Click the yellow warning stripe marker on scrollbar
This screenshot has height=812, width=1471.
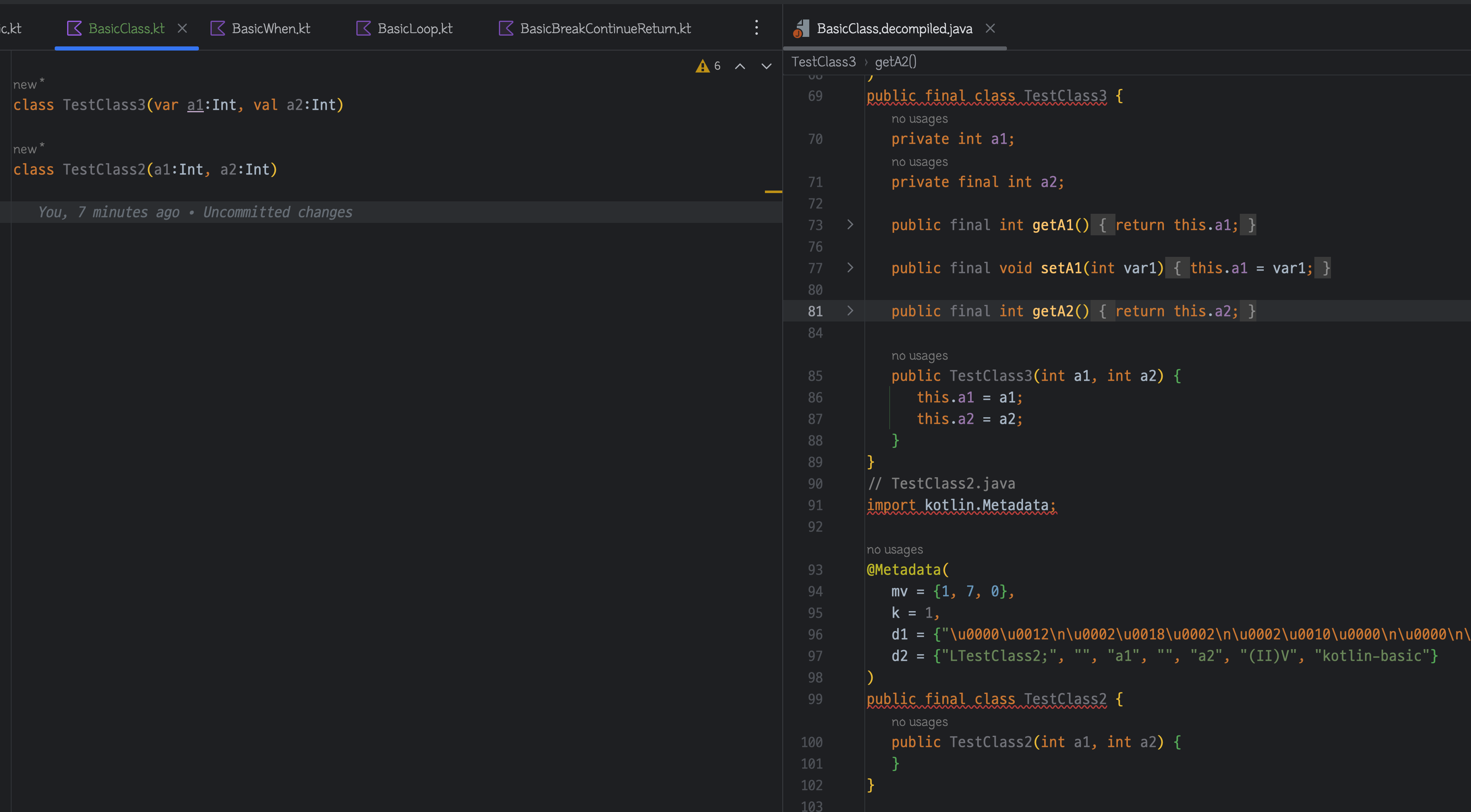tap(773, 192)
